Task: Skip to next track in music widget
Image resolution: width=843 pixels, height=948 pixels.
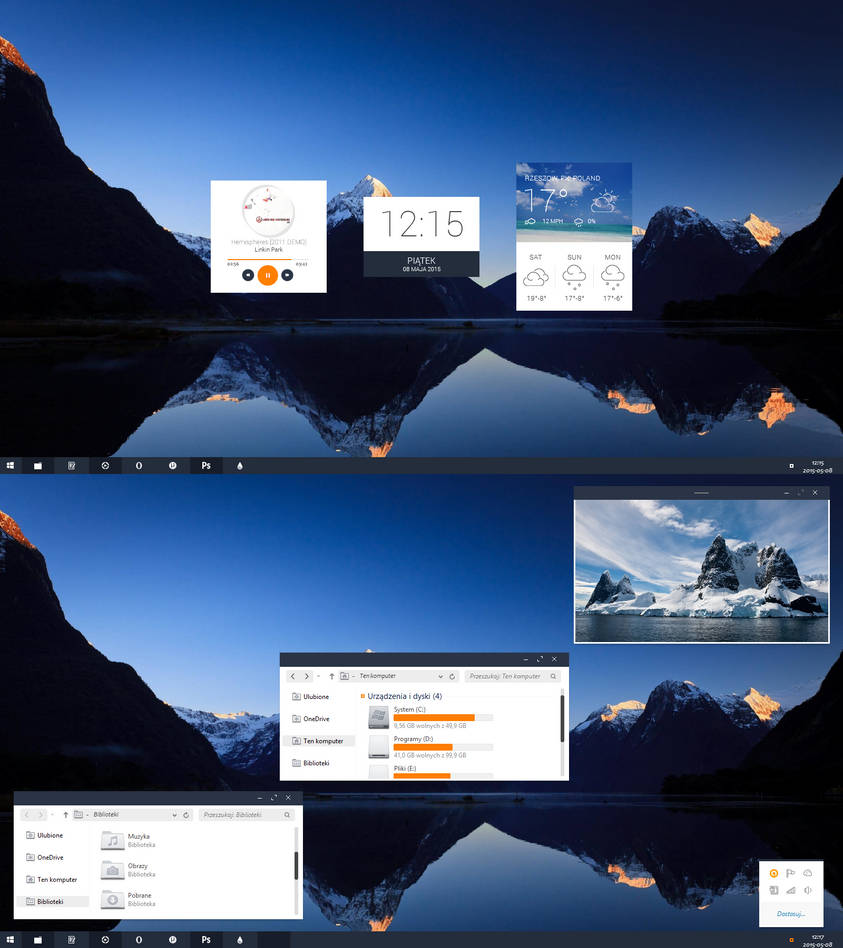Action: coord(287,275)
